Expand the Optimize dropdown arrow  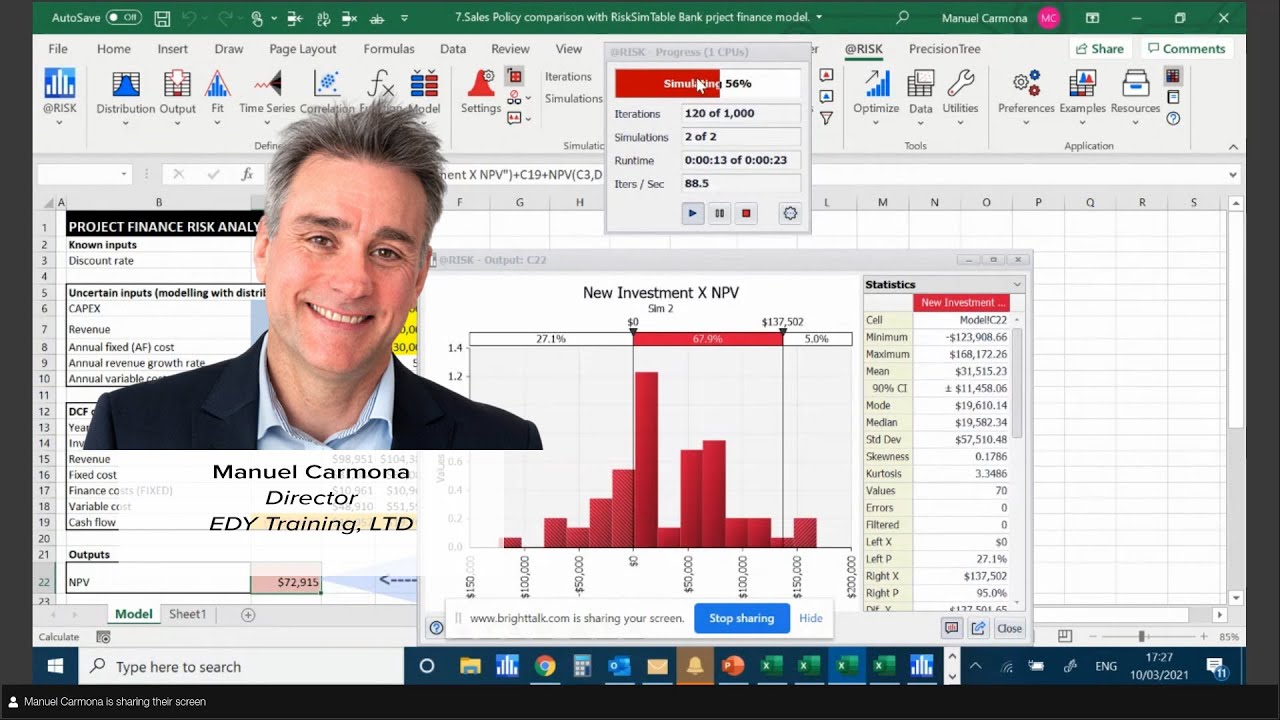click(x=876, y=123)
